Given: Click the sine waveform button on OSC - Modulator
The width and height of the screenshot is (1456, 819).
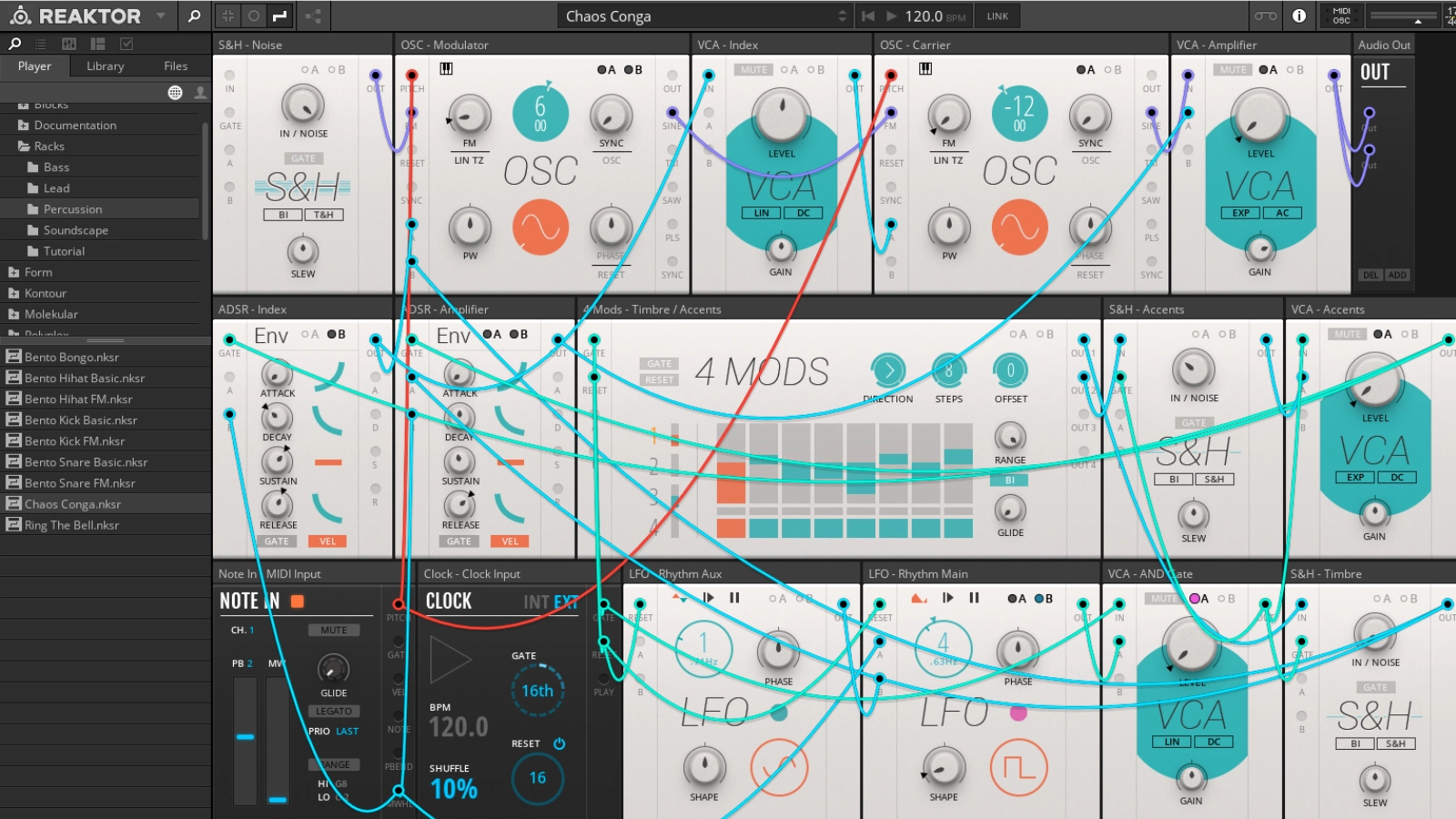Looking at the screenshot, I should click(541, 227).
